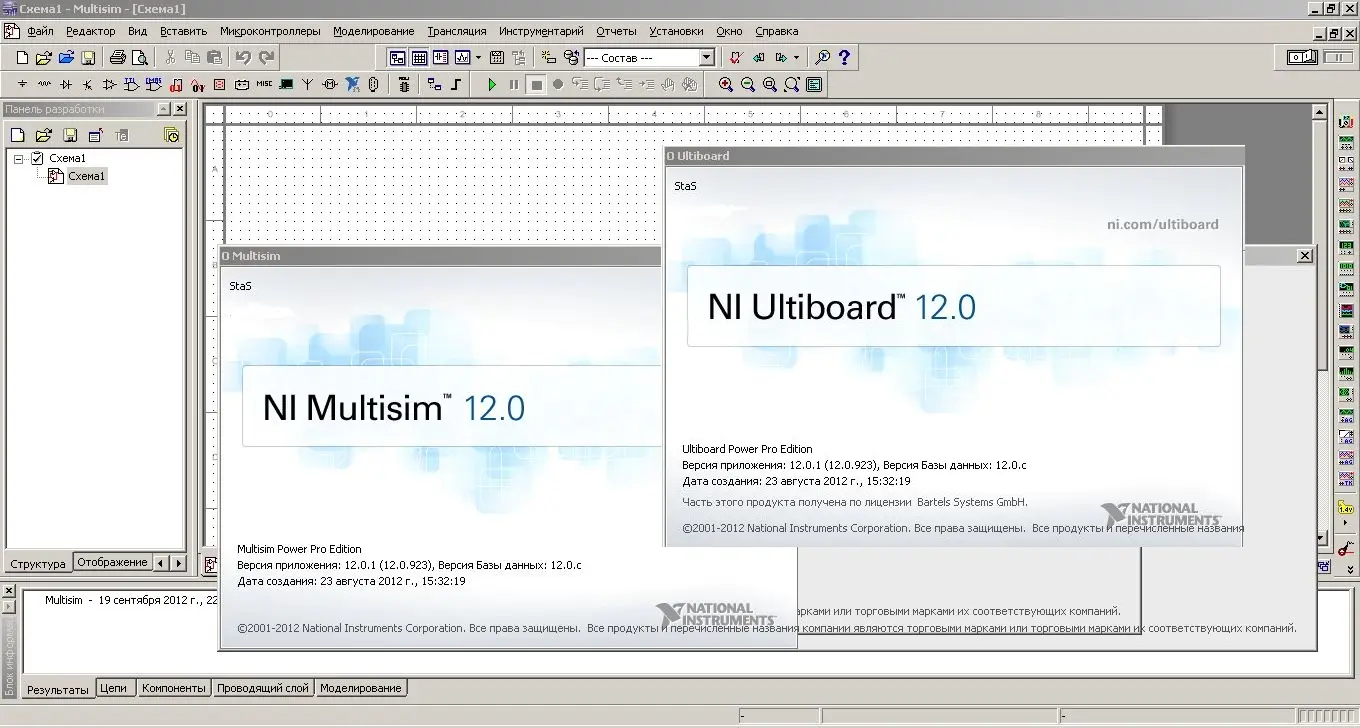Place an Analog op-amp component
This screenshot has width=1360, height=728.
click(110, 84)
